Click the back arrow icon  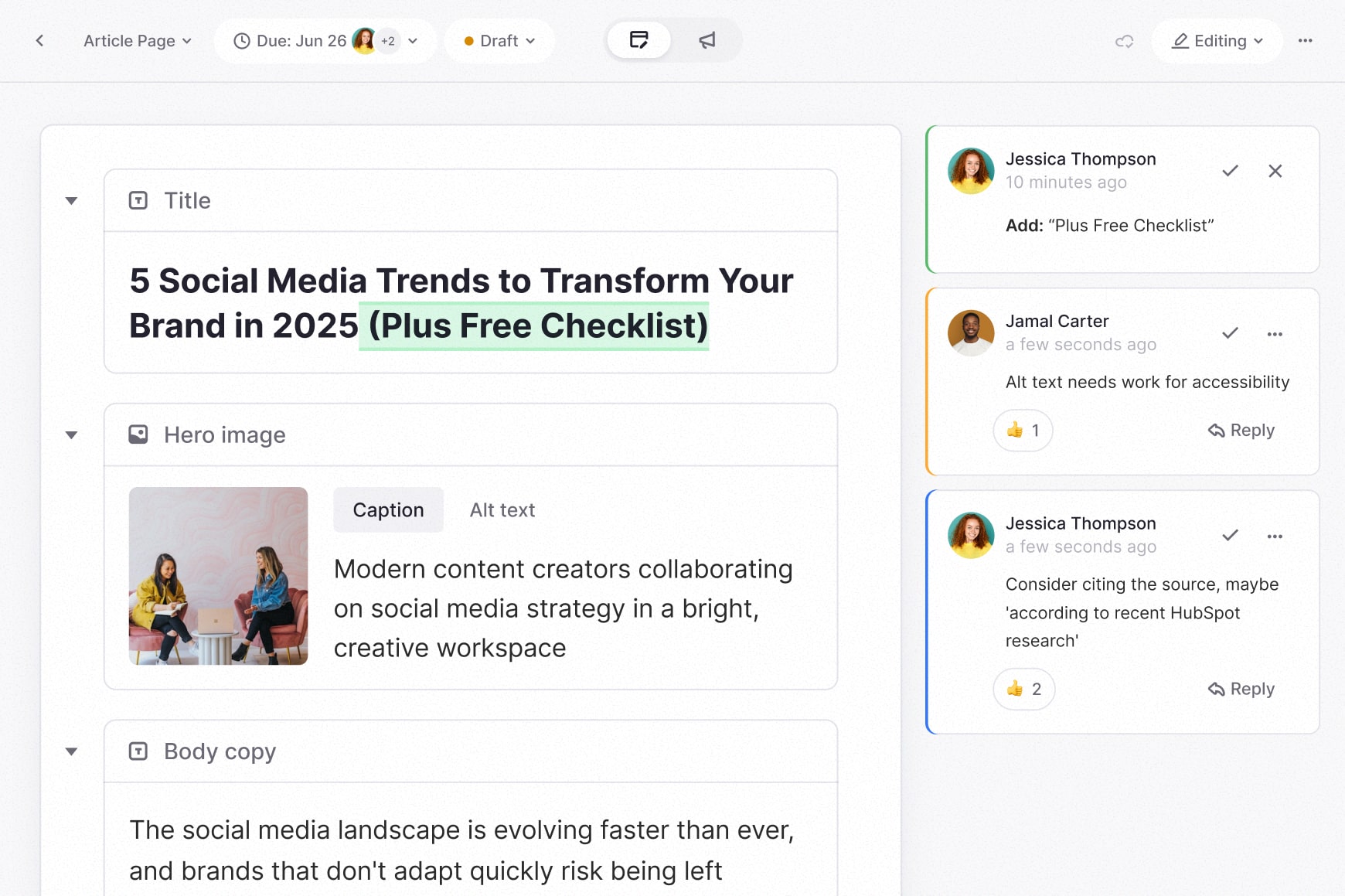39,41
